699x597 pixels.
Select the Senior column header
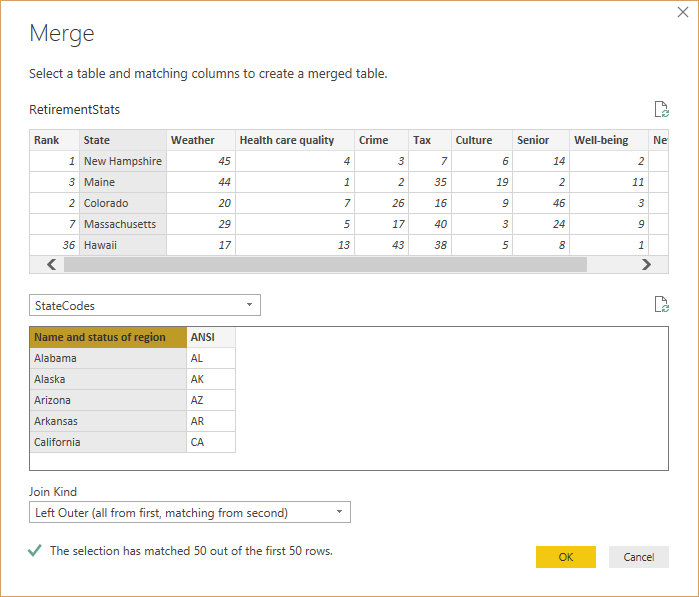point(541,140)
